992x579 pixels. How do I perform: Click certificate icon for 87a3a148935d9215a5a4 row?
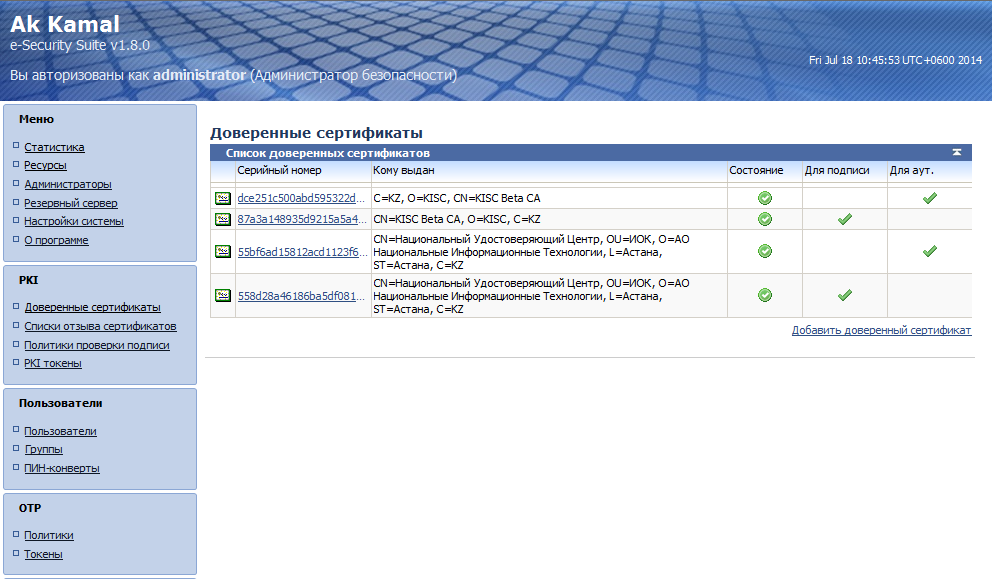[x=223, y=219]
